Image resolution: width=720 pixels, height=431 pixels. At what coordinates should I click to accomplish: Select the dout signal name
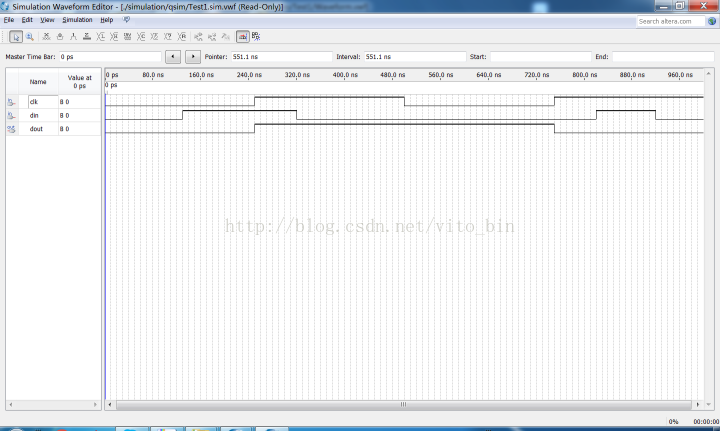(36, 129)
